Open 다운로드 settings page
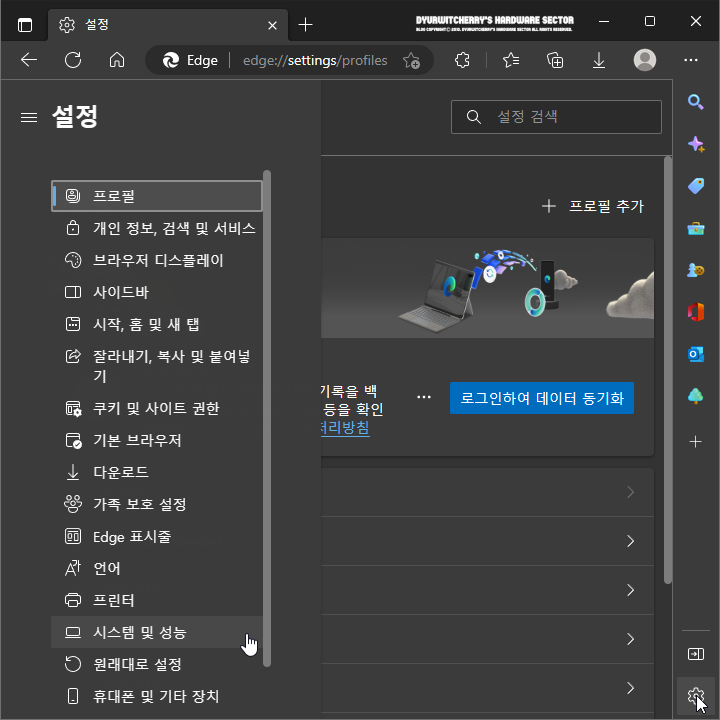This screenshot has width=720, height=720. pos(157,472)
